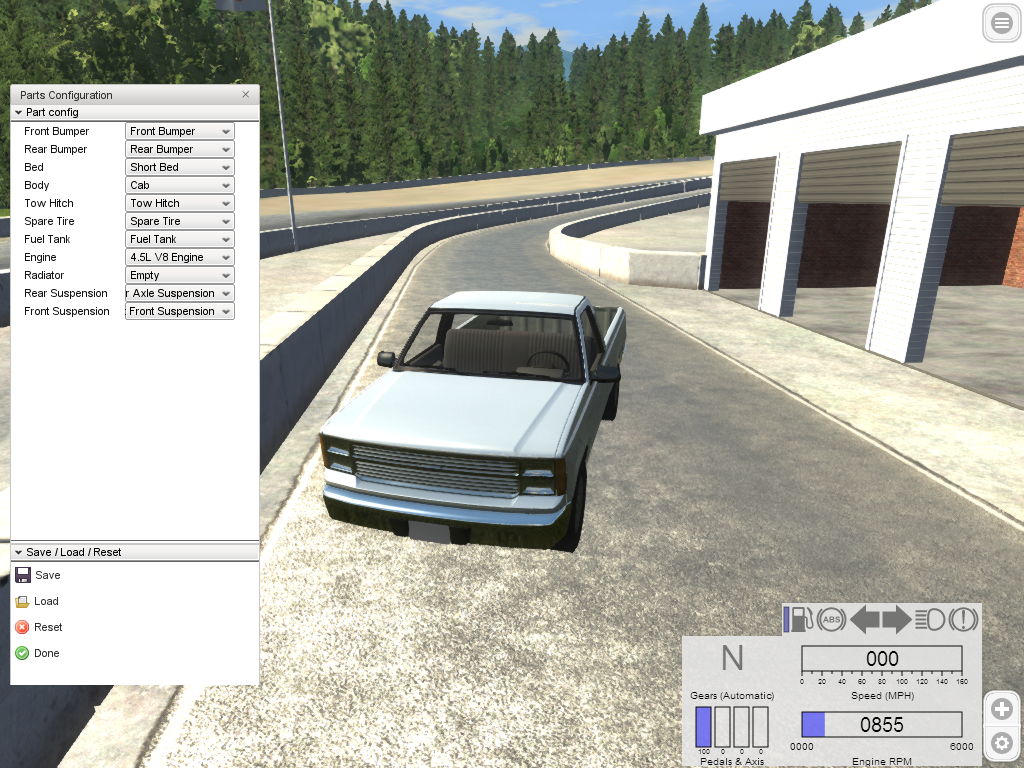Open the Front Suspension dropdown
Image resolution: width=1024 pixels, height=768 pixels.
pos(180,312)
